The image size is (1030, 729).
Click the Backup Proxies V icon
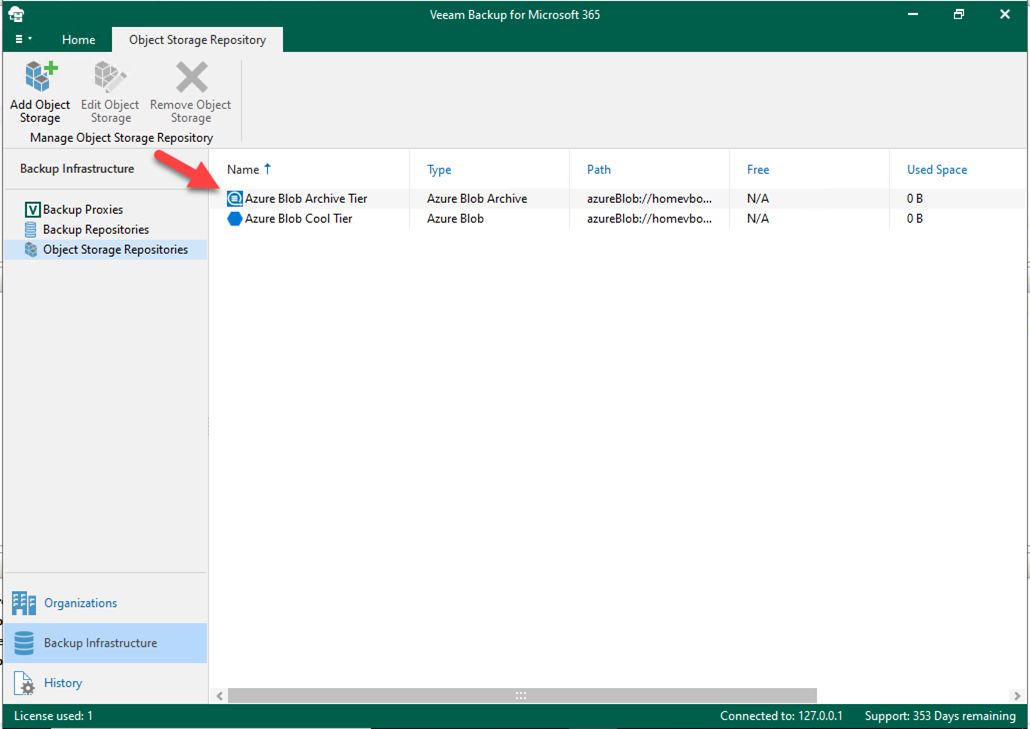(32, 210)
